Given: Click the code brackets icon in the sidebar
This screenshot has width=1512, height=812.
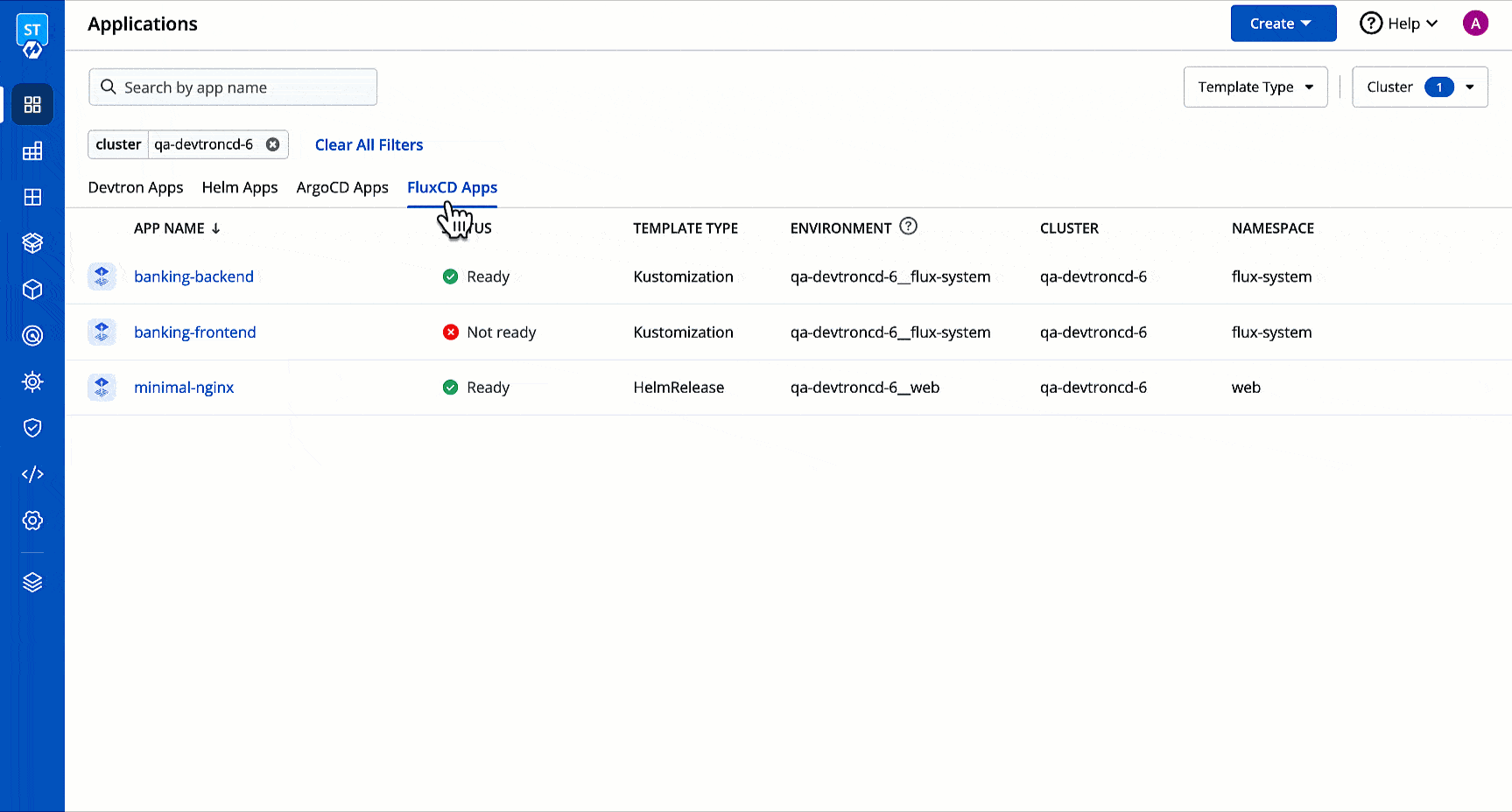Looking at the screenshot, I should click(32, 474).
